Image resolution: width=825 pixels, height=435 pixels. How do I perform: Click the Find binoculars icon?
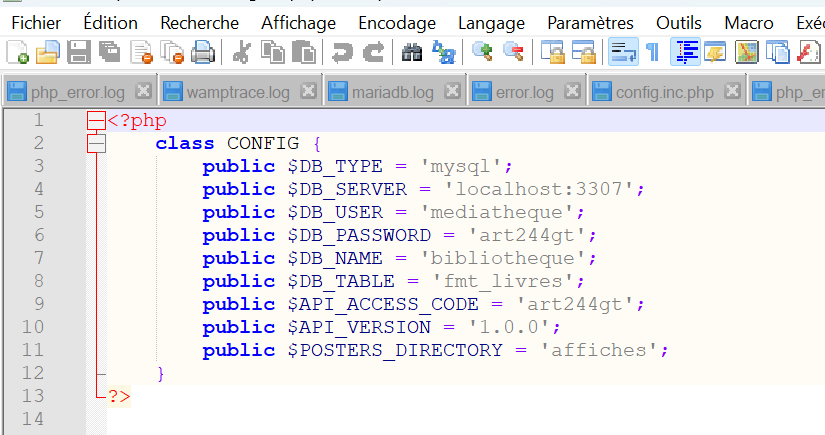[411, 52]
